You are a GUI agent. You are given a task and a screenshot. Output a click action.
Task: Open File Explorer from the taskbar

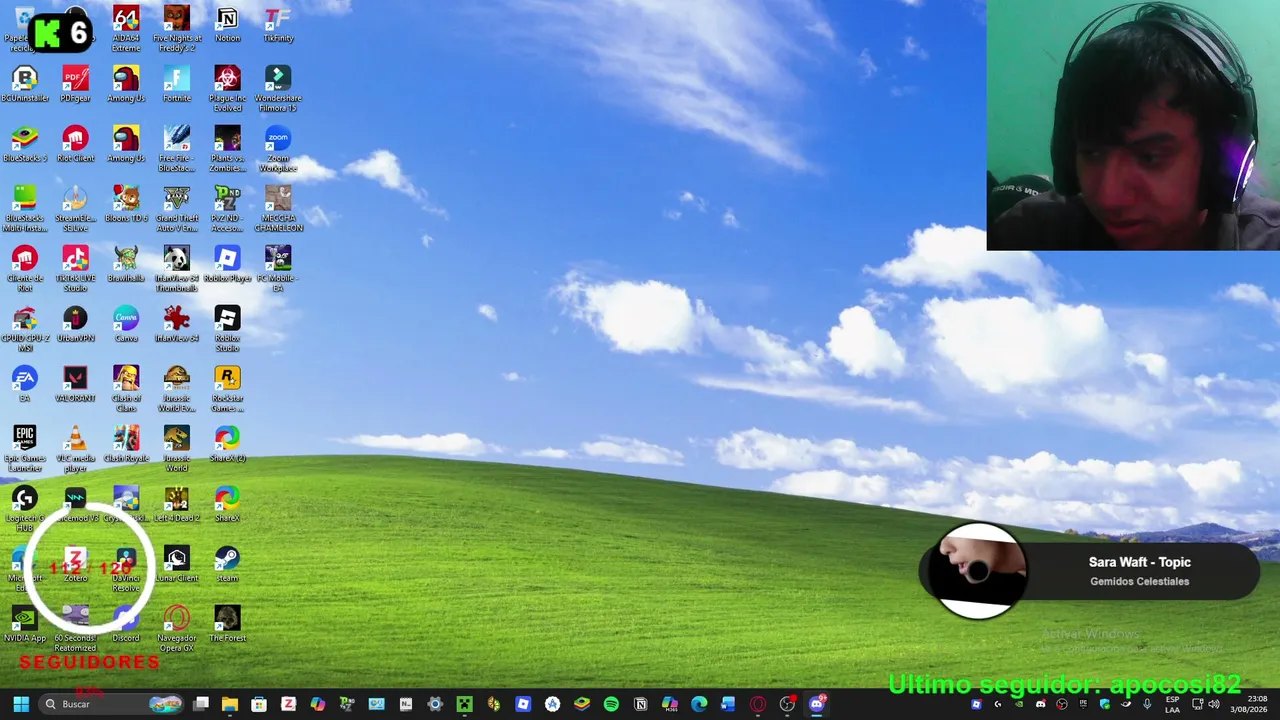230,704
